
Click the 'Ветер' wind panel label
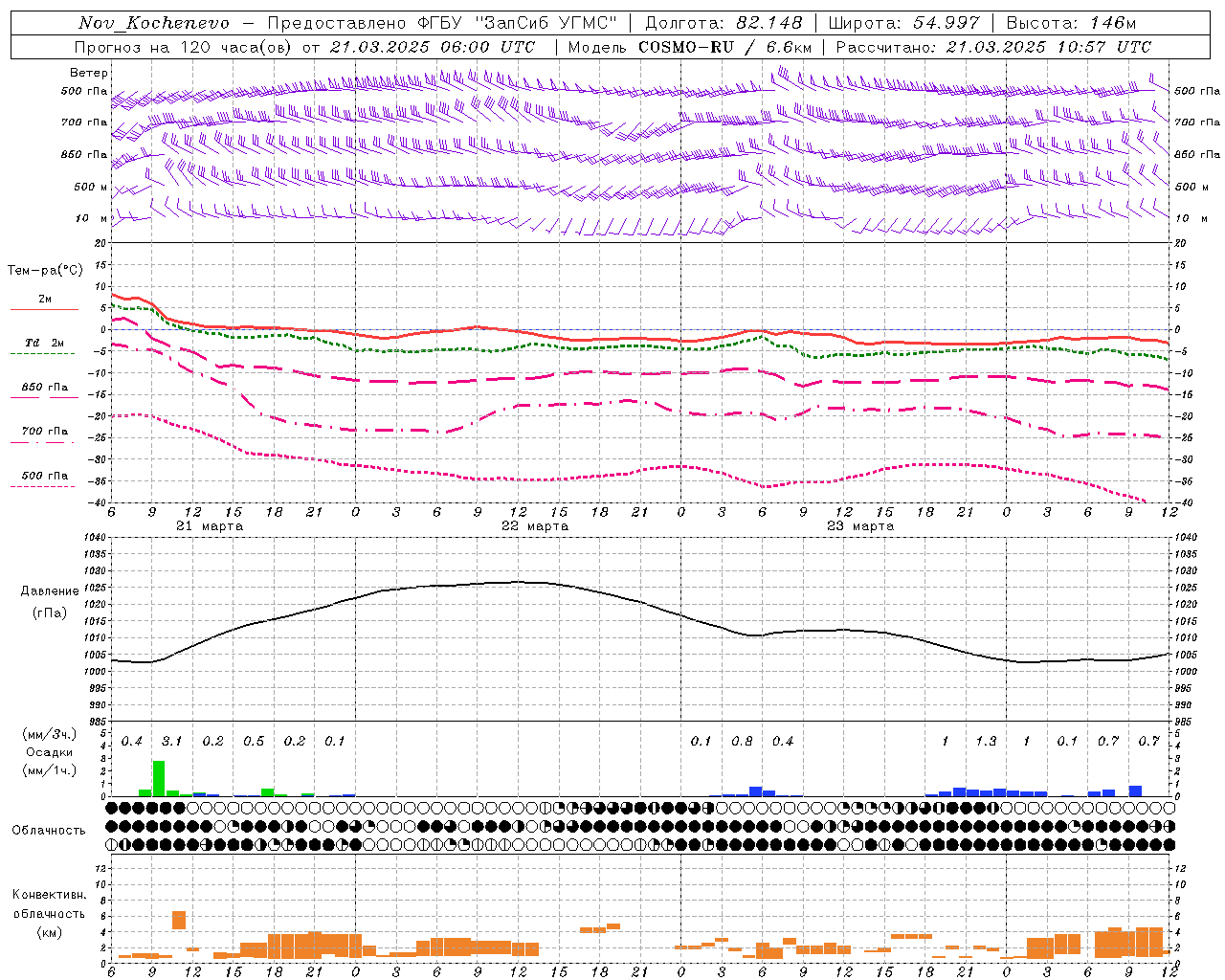pos(88,73)
